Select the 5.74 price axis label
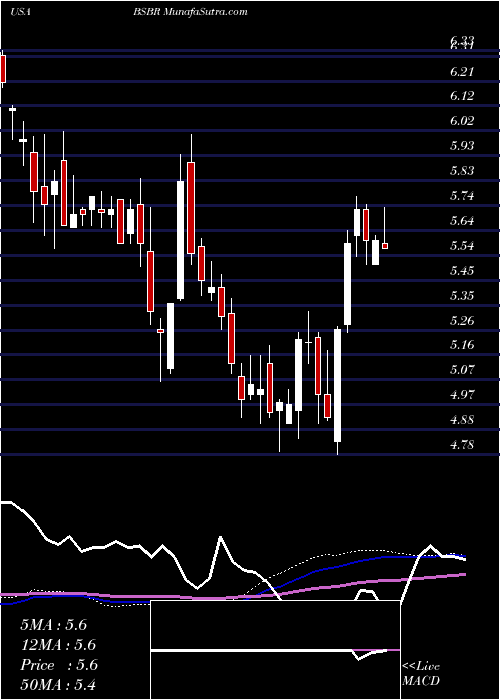 [x=462, y=196]
